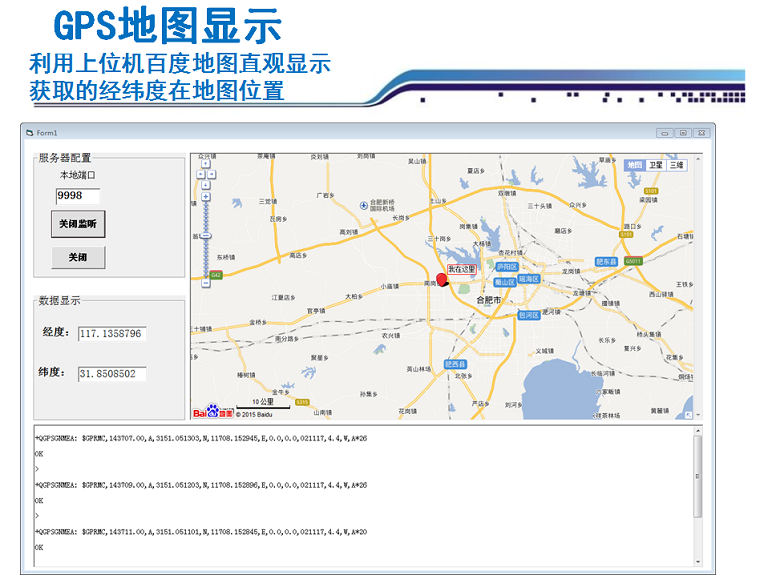Maximize the Form1 window
The width and height of the screenshot is (760, 587).
[683, 133]
